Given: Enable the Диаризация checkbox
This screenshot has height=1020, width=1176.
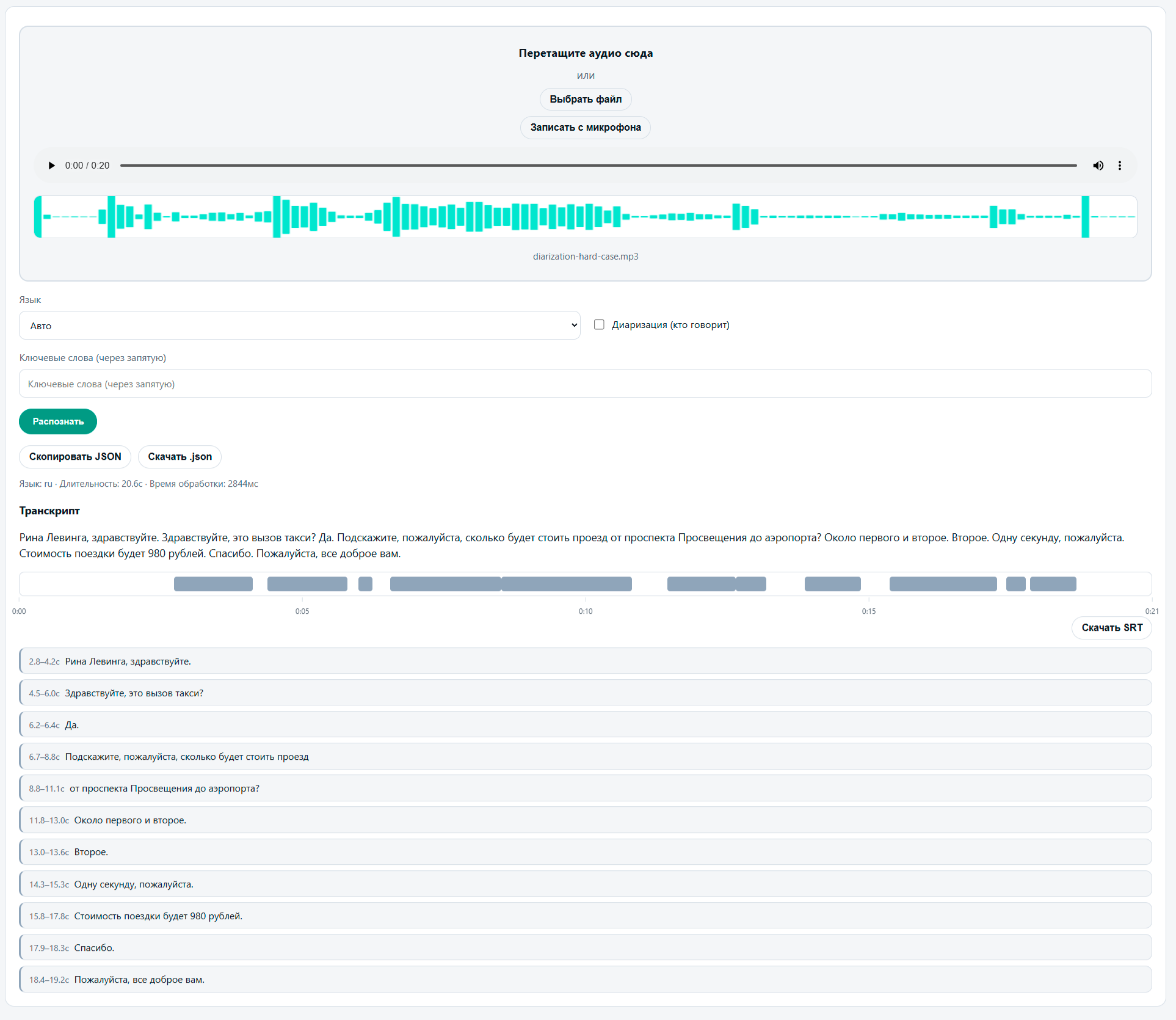Looking at the screenshot, I should click(599, 324).
